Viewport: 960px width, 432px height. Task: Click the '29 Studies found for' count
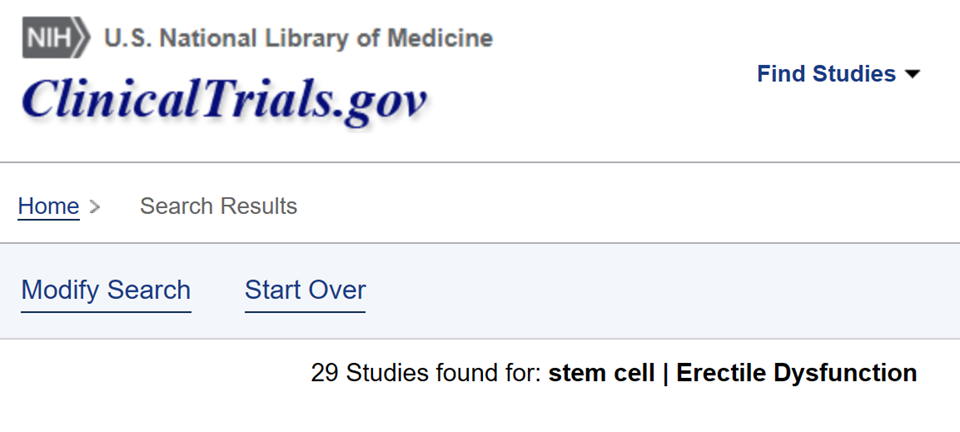click(x=426, y=372)
